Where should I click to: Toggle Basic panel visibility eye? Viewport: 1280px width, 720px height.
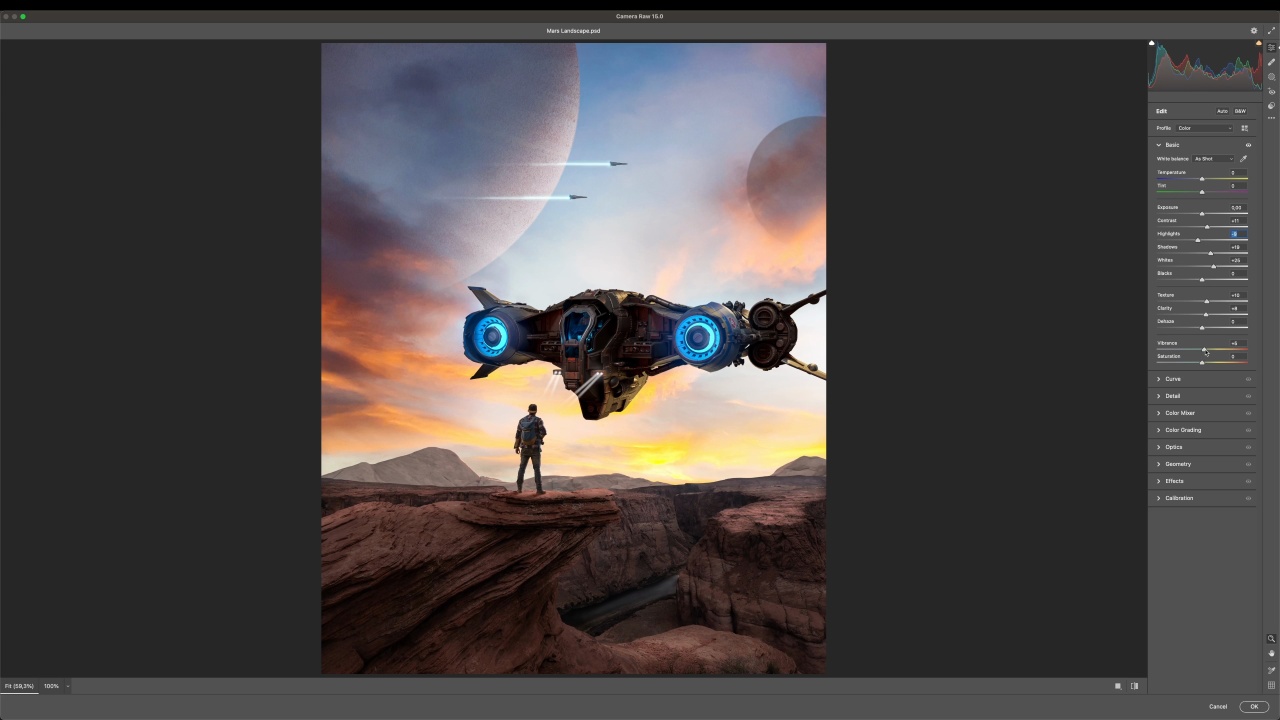click(1248, 145)
